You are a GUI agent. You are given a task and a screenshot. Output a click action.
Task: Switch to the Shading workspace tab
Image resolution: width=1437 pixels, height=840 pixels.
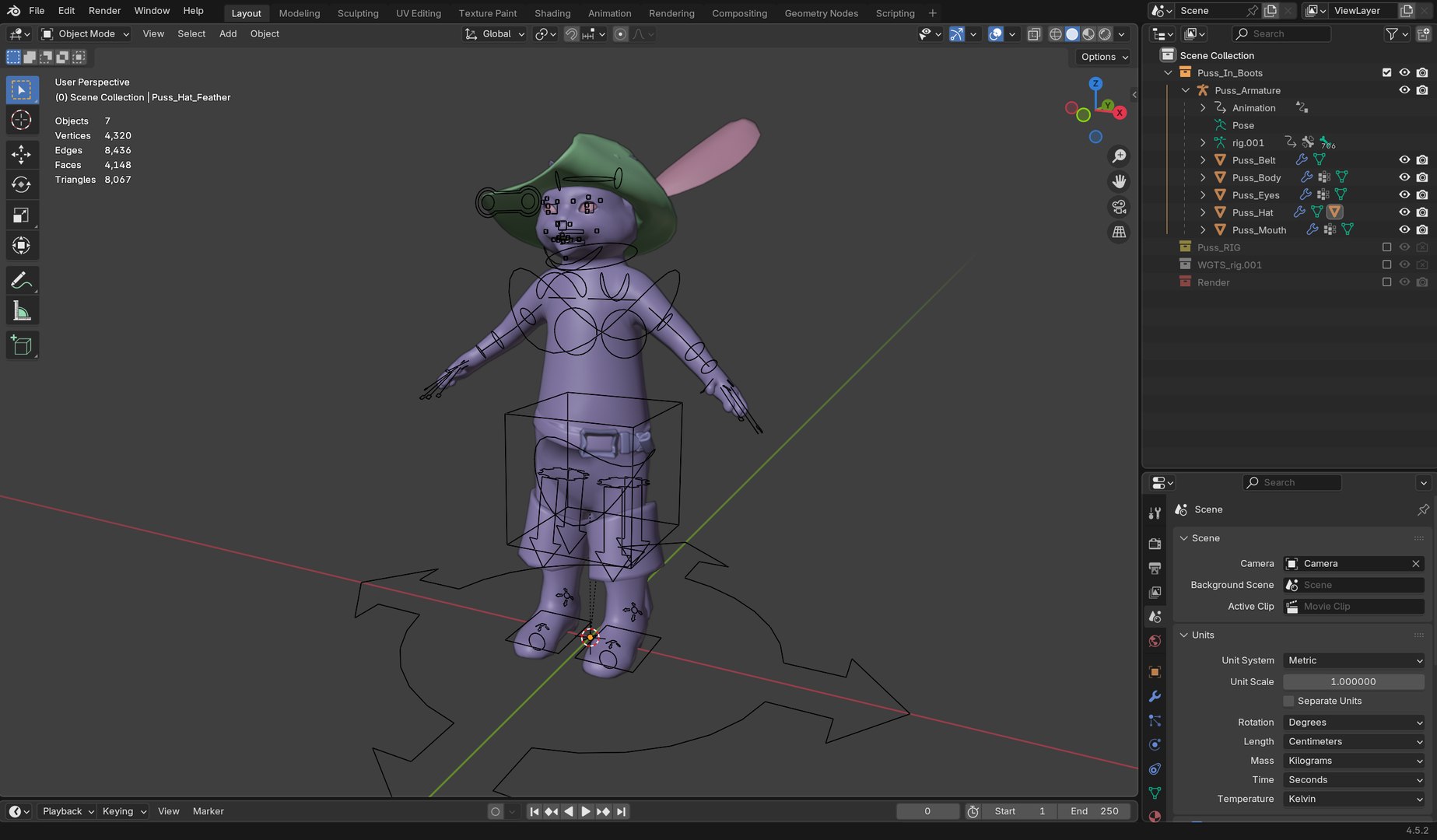click(x=552, y=13)
